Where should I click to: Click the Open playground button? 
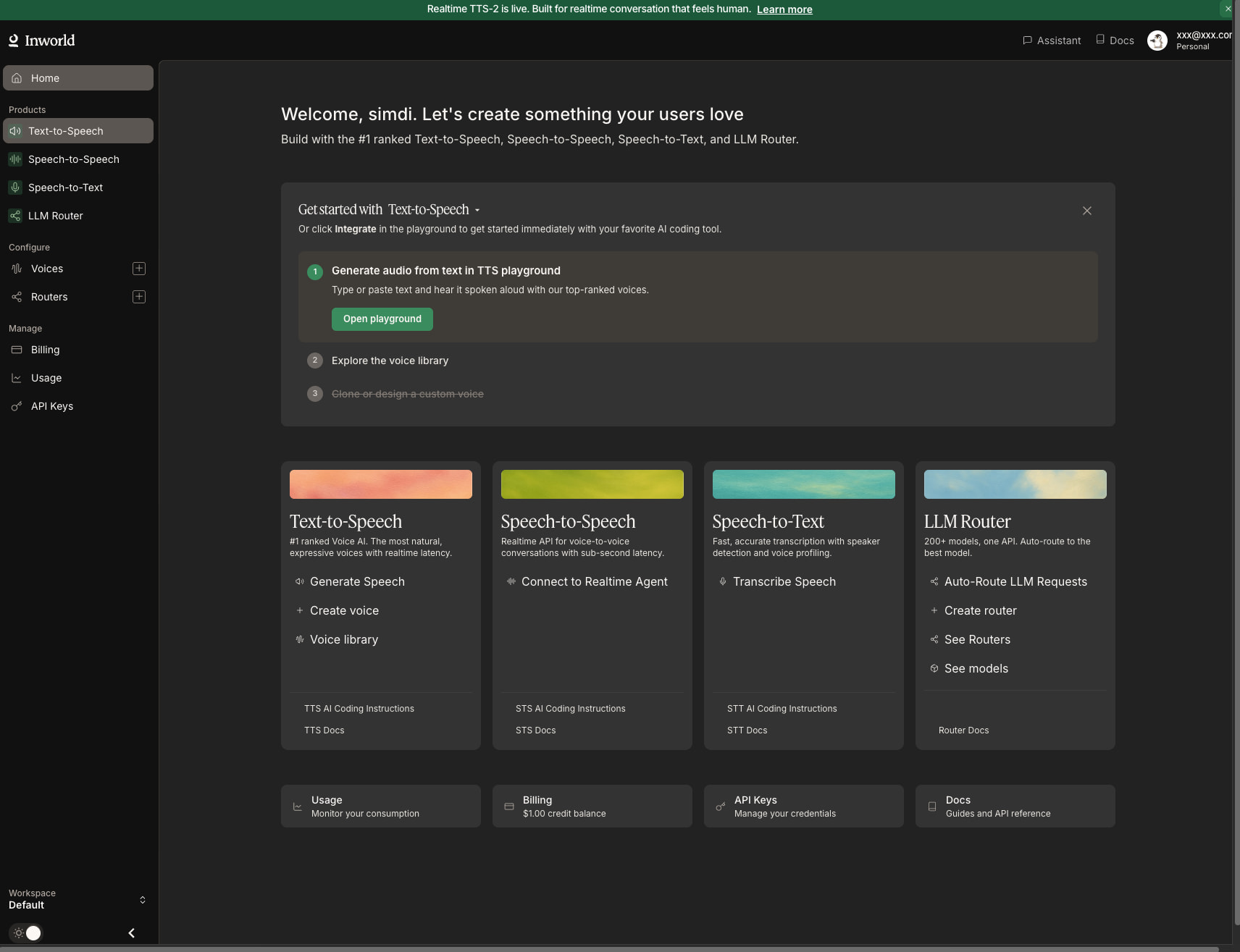(382, 319)
